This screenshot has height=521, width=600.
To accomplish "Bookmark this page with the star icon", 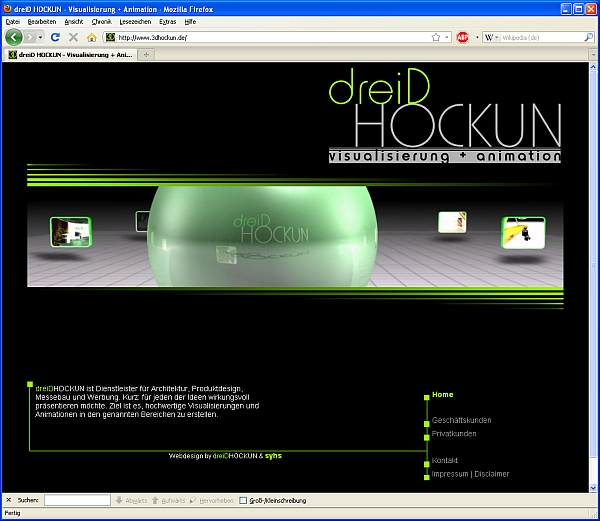I will click(435, 37).
